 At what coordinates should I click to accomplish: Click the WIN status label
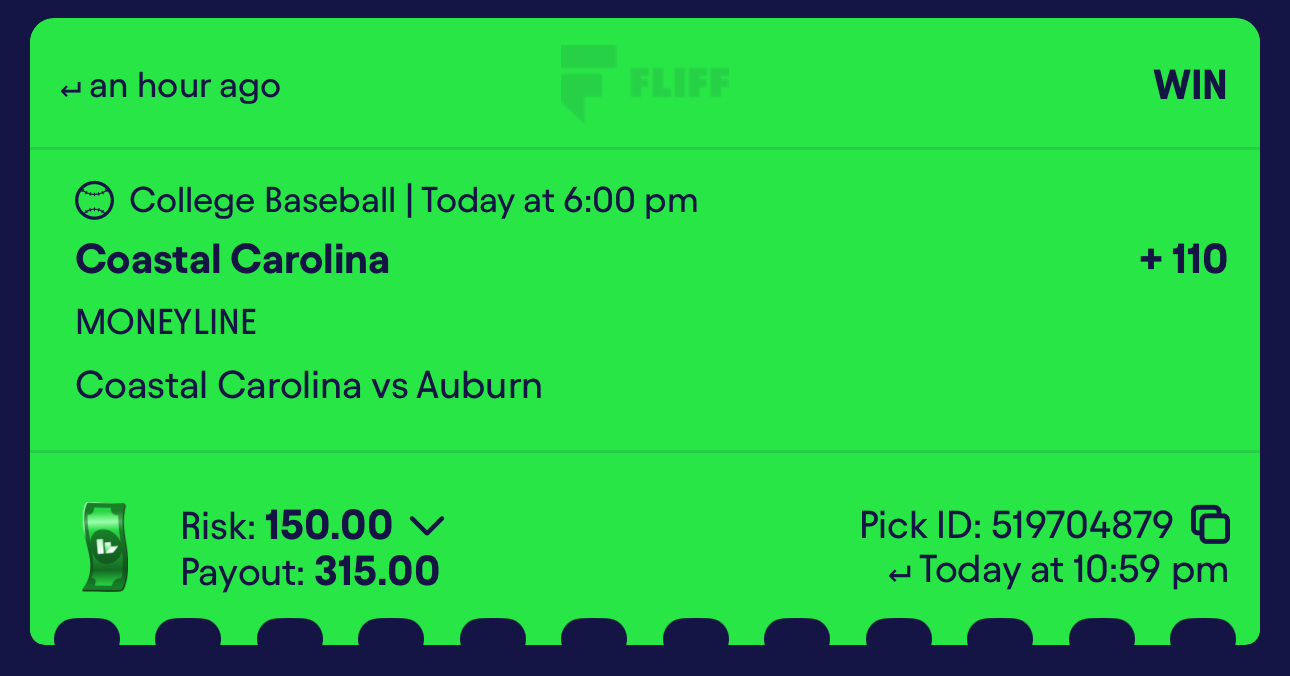pos(1190,86)
